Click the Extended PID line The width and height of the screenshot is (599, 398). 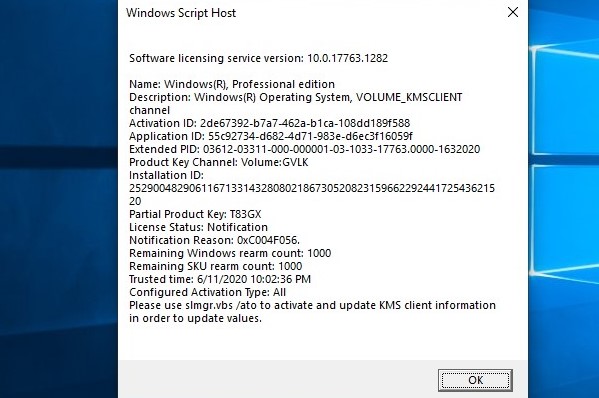304,149
